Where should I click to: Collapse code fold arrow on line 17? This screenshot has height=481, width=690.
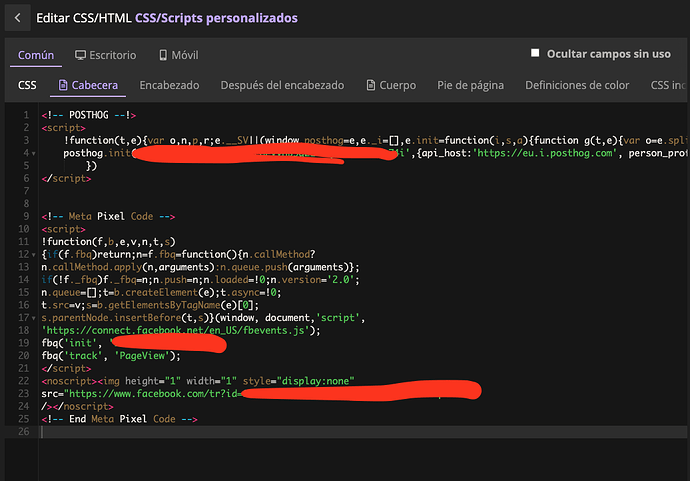[x=33, y=318]
